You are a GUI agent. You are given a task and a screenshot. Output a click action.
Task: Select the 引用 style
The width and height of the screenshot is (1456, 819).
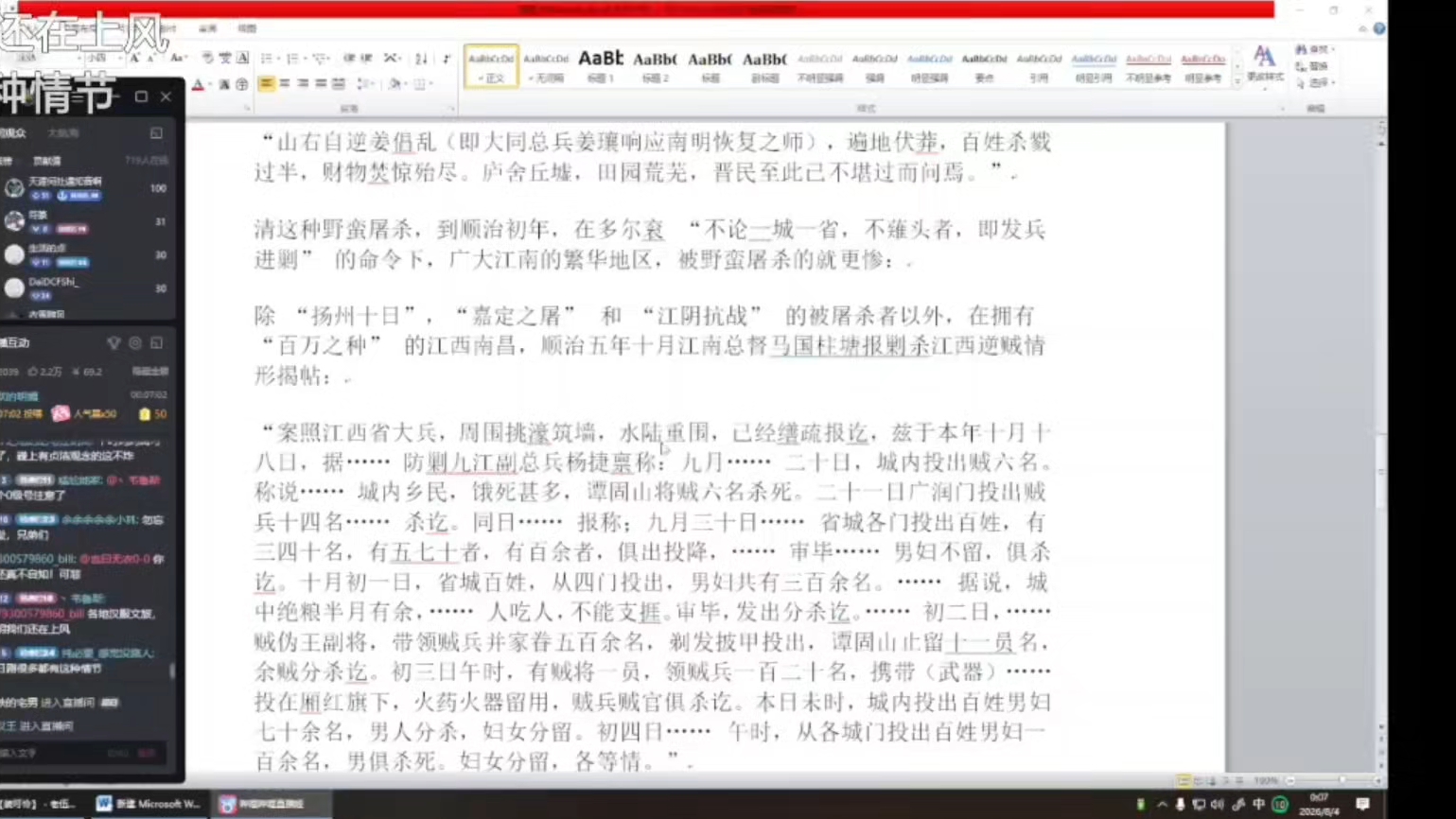click(x=1039, y=66)
